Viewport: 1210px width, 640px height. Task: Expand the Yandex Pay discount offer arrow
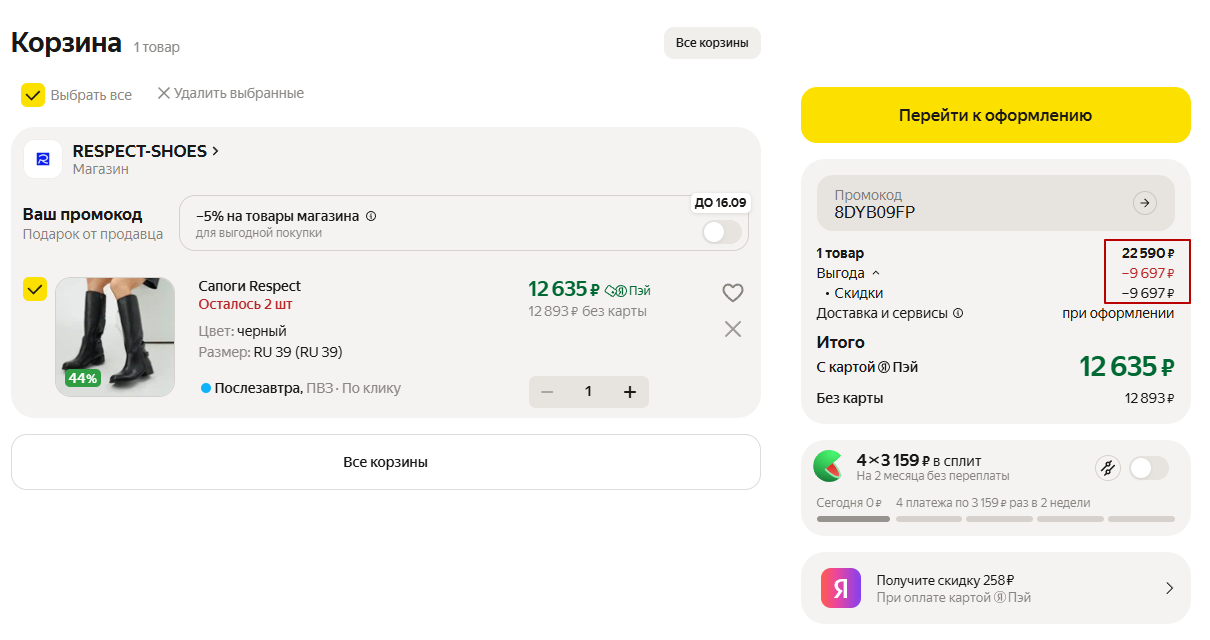click(1169, 588)
